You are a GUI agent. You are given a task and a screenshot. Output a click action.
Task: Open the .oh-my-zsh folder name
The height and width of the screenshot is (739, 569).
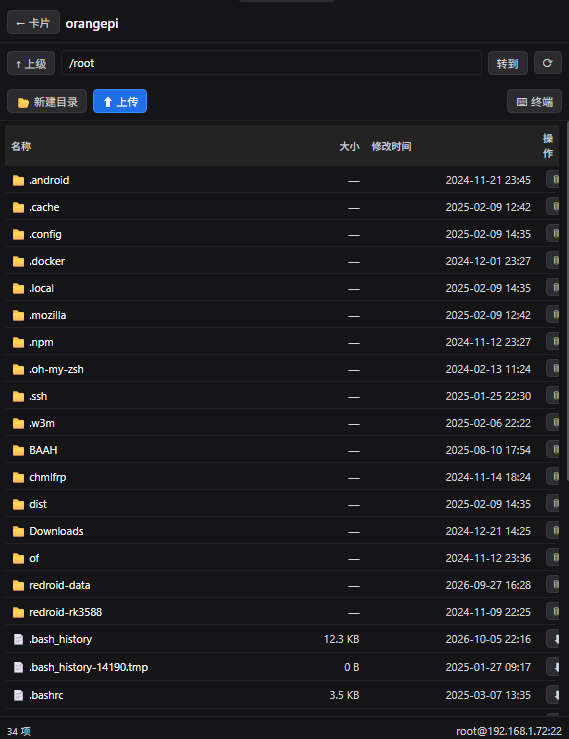tap(56, 369)
